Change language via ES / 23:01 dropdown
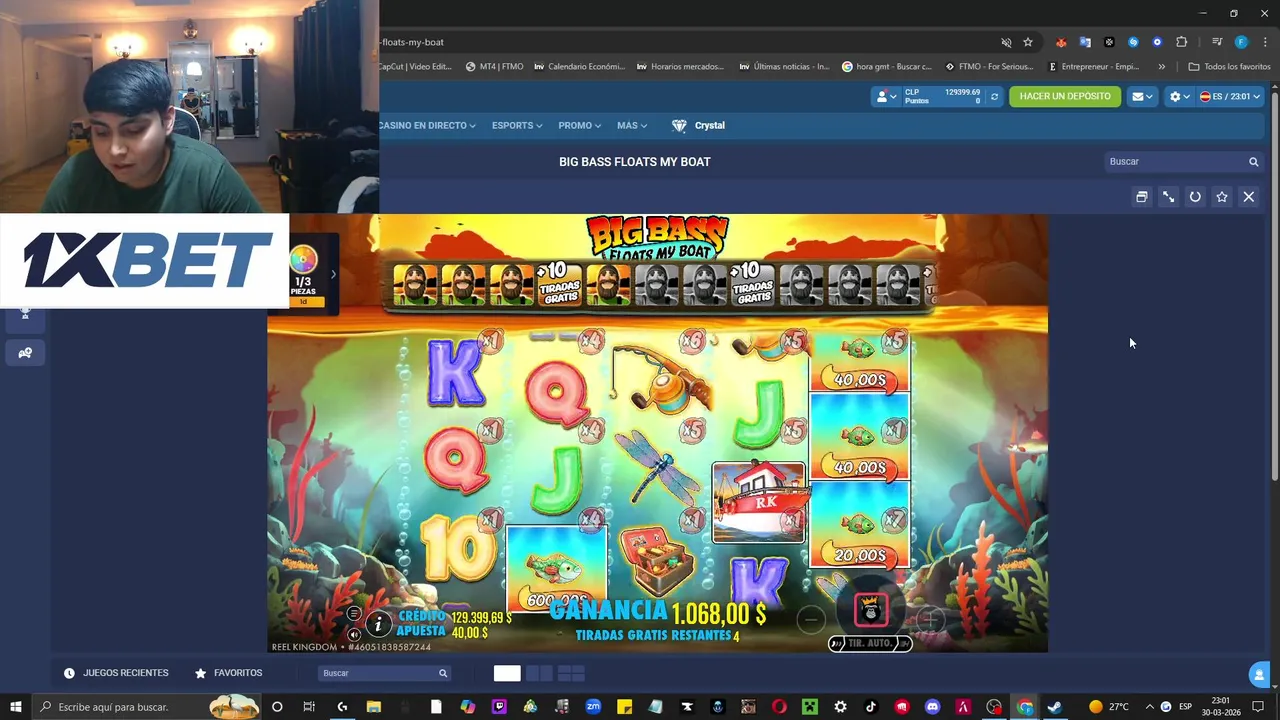The image size is (1280, 720). (x=1230, y=97)
